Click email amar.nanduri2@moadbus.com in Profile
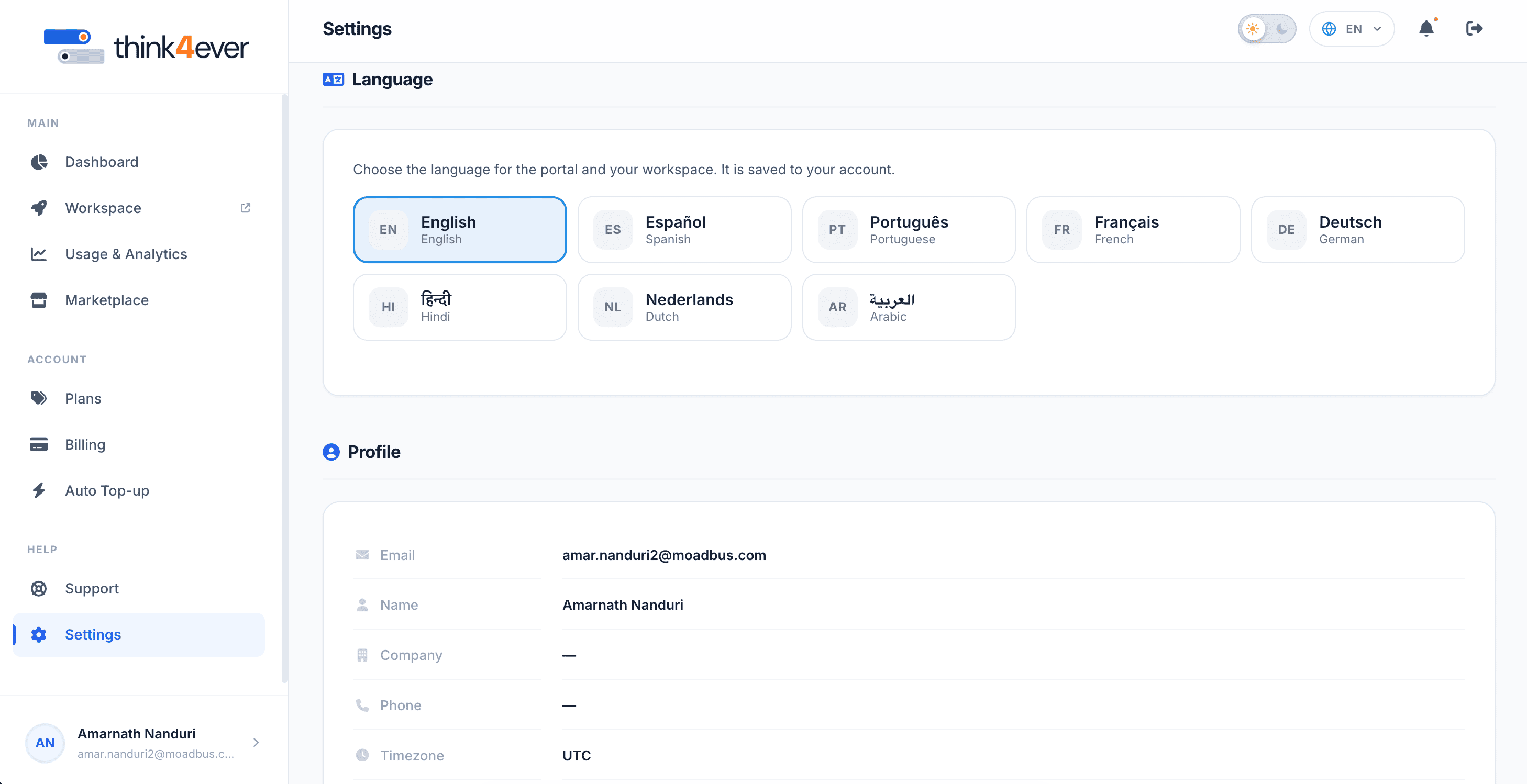Screen dimensions: 1527x784 tap(664, 555)
